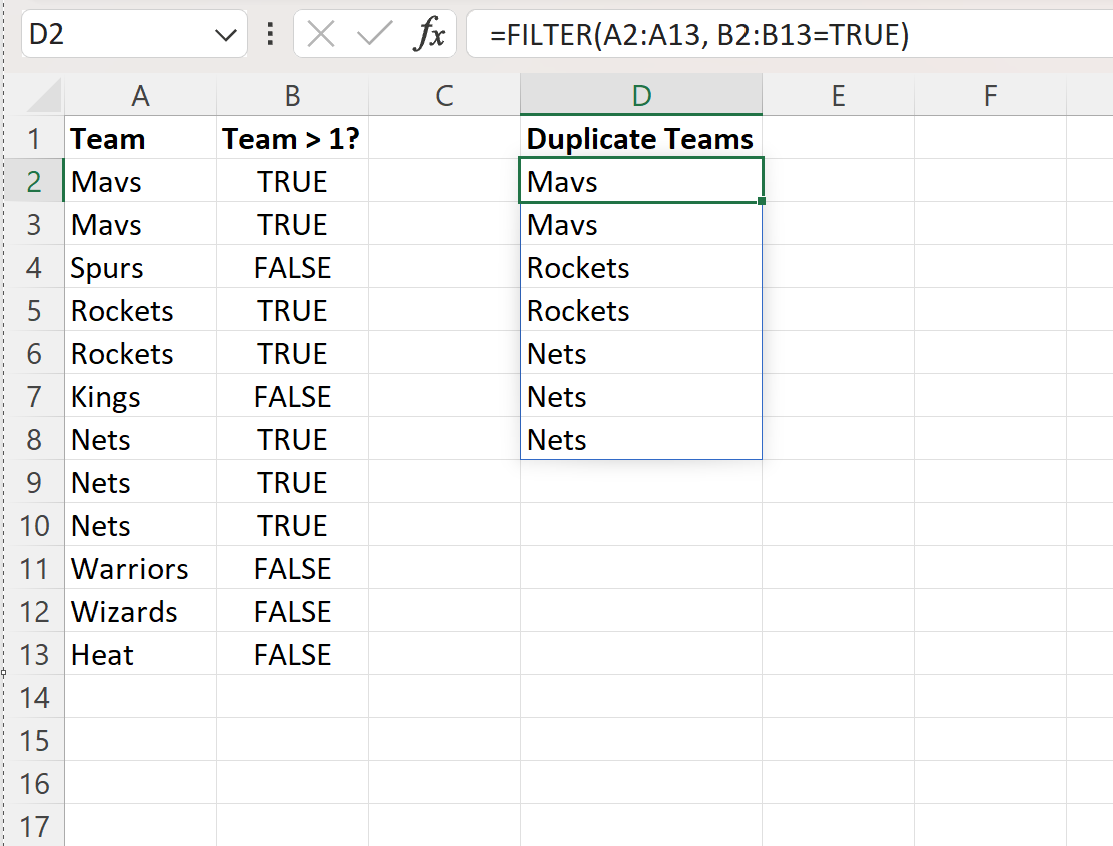Select cell A2 containing Mavs

tap(141, 182)
